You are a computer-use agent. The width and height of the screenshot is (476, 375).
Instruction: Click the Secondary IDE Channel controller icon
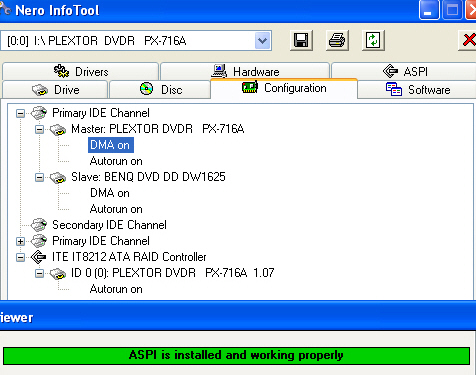[x=39, y=225]
